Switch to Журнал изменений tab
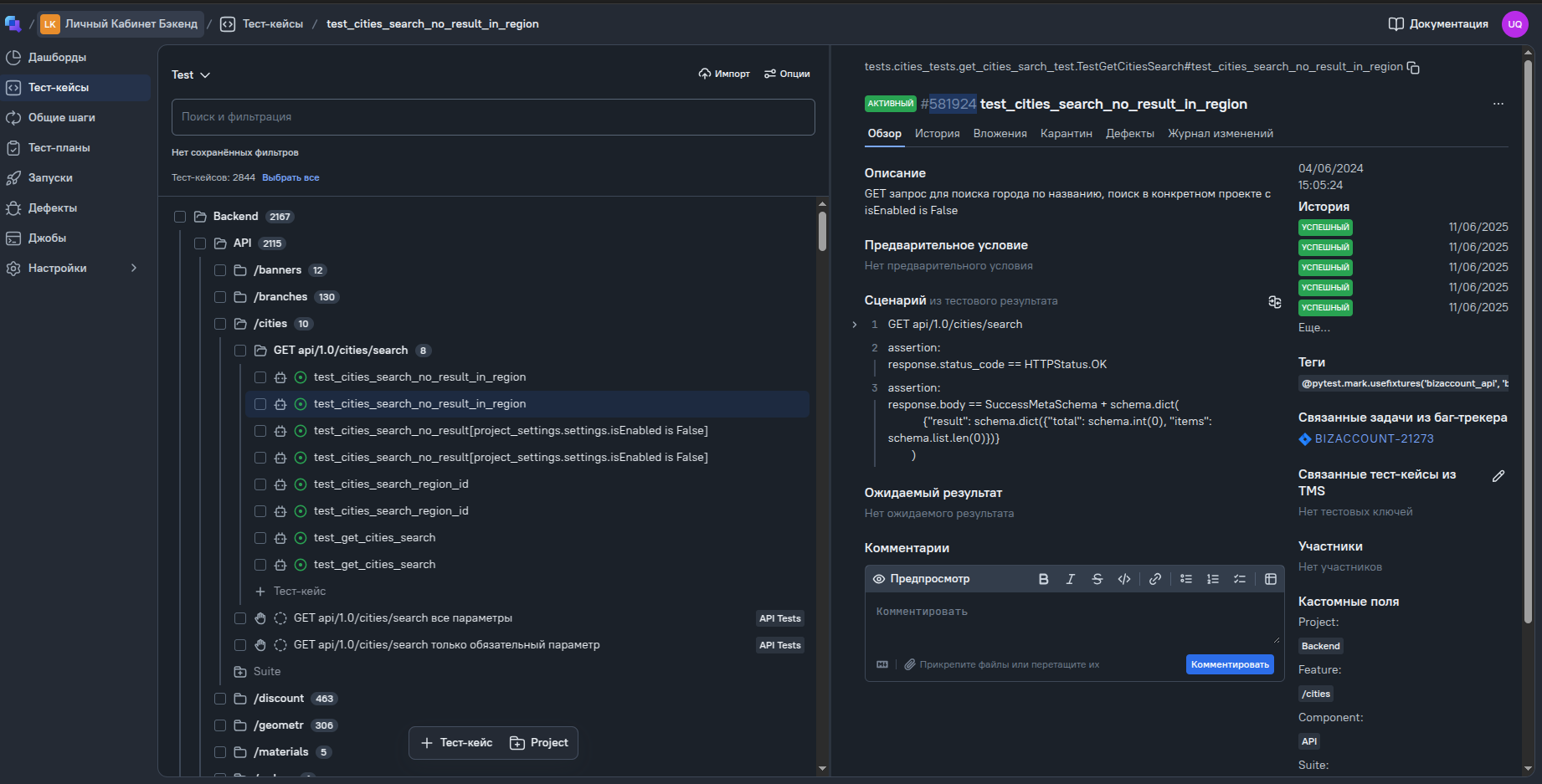Image resolution: width=1542 pixels, height=784 pixels. (1220, 134)
